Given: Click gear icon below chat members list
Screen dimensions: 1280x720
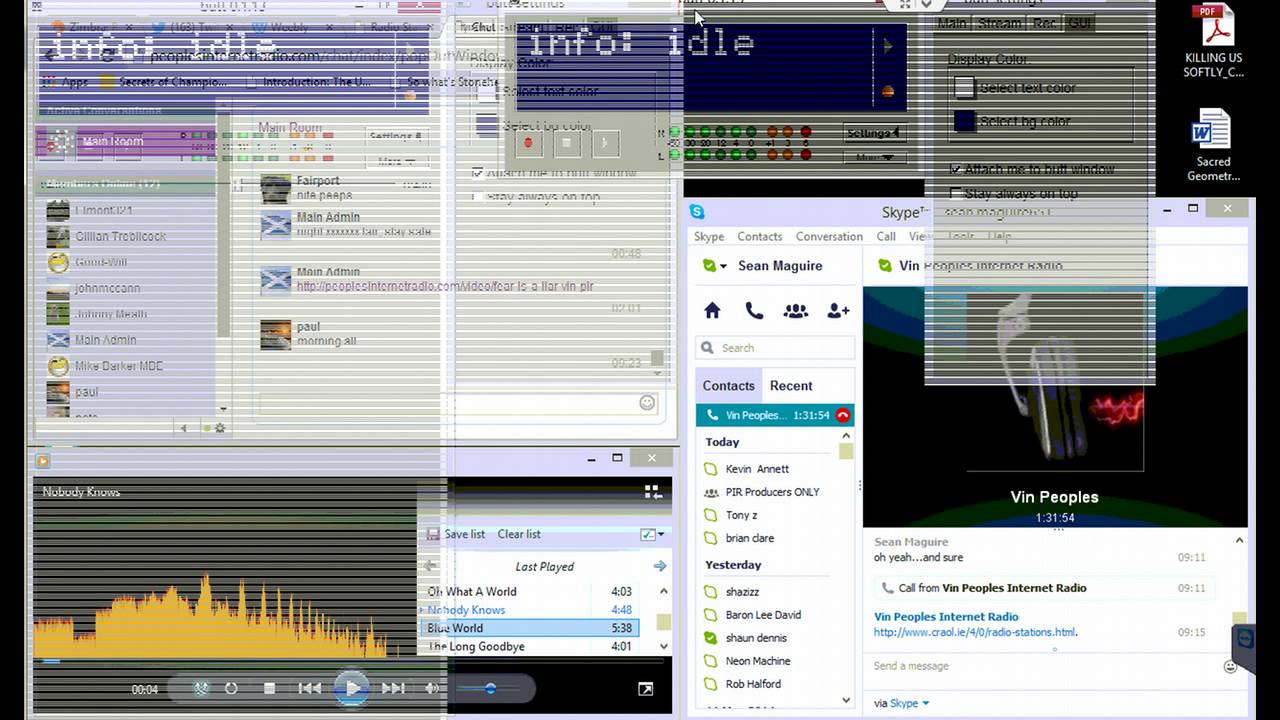Looking at the screenshot, I should coord(220,428).
